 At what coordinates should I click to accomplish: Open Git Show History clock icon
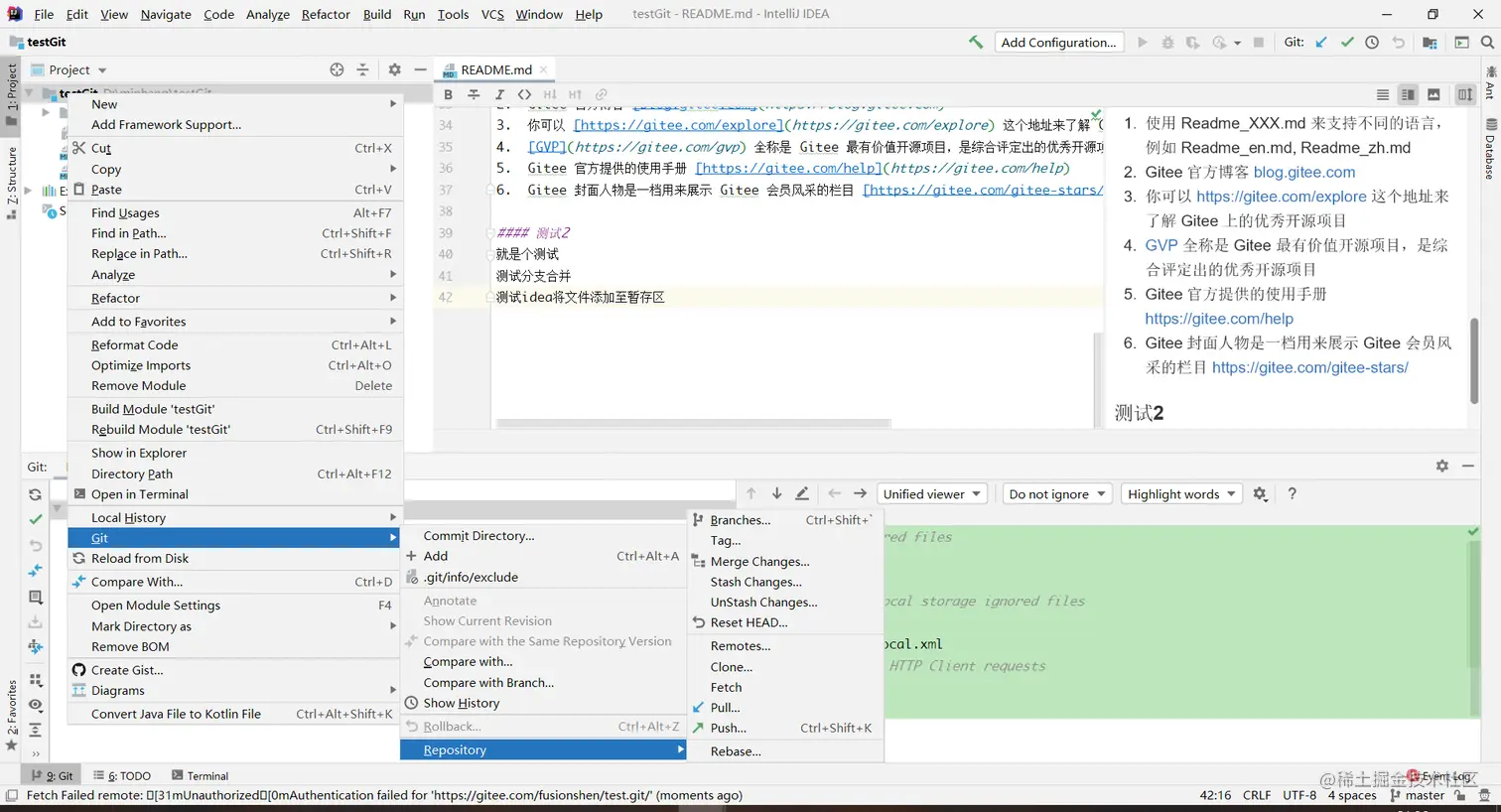[1372, 42]
